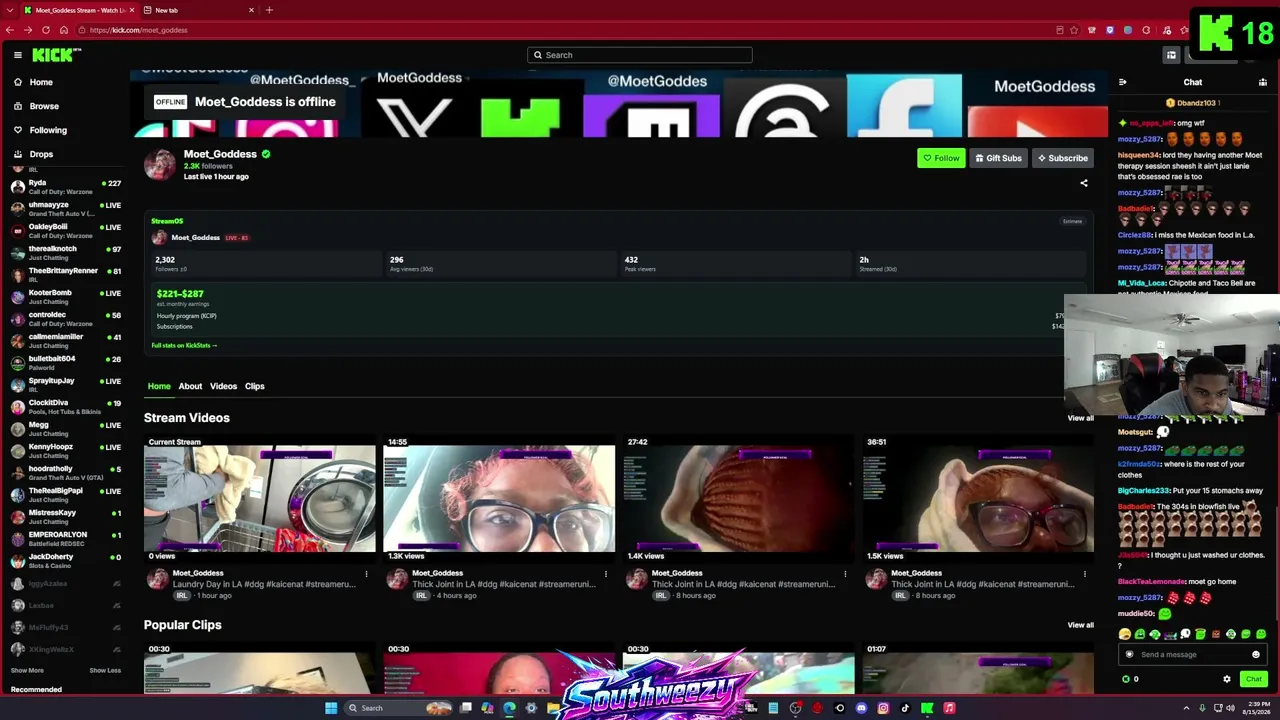This screenshot has height=720, width=1280.
Task: Click the share icon below Subscribe
Action: (x=1084, y=183)
